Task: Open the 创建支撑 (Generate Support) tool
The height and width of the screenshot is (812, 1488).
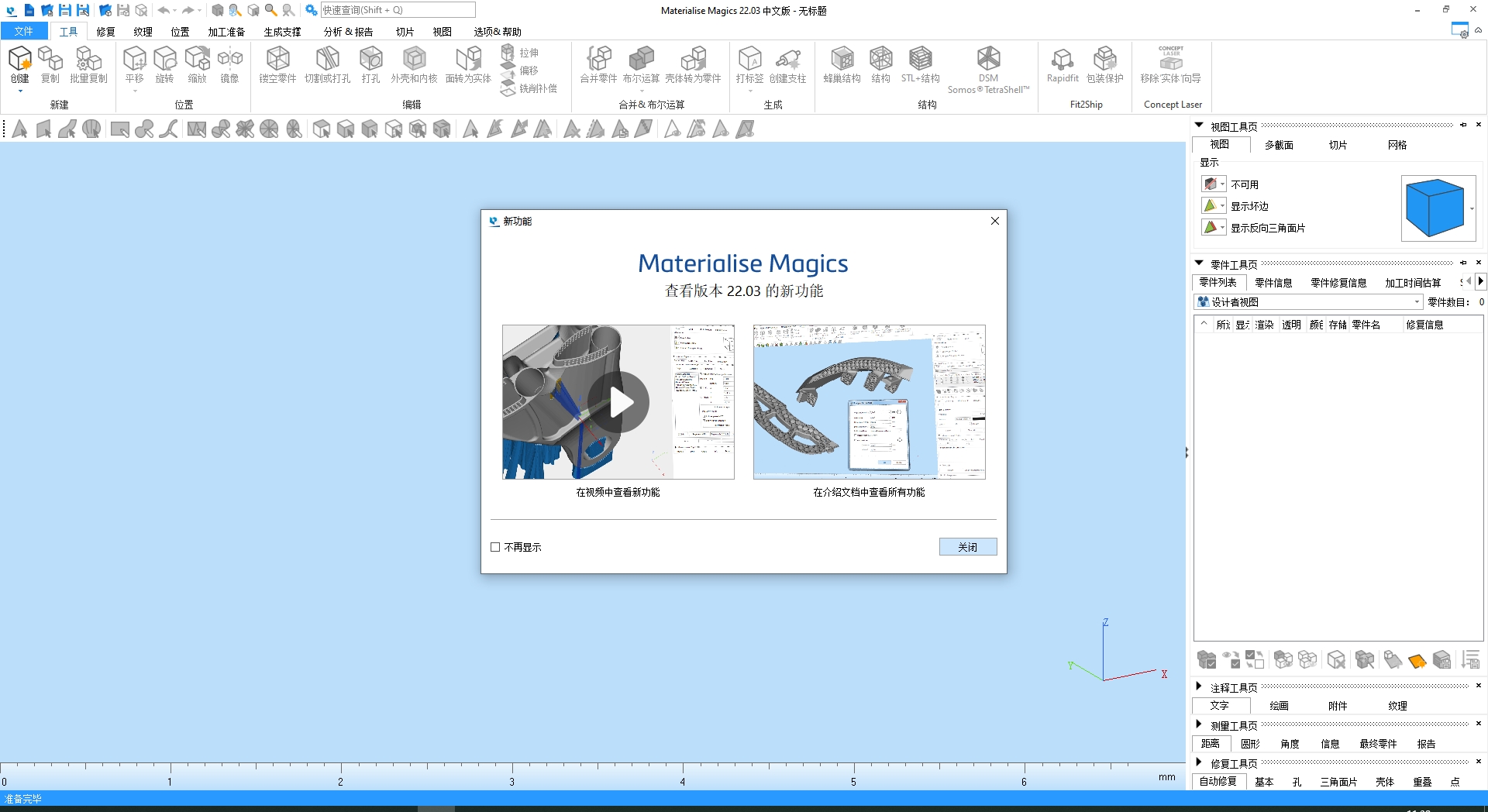Action: tap(789, 66)
